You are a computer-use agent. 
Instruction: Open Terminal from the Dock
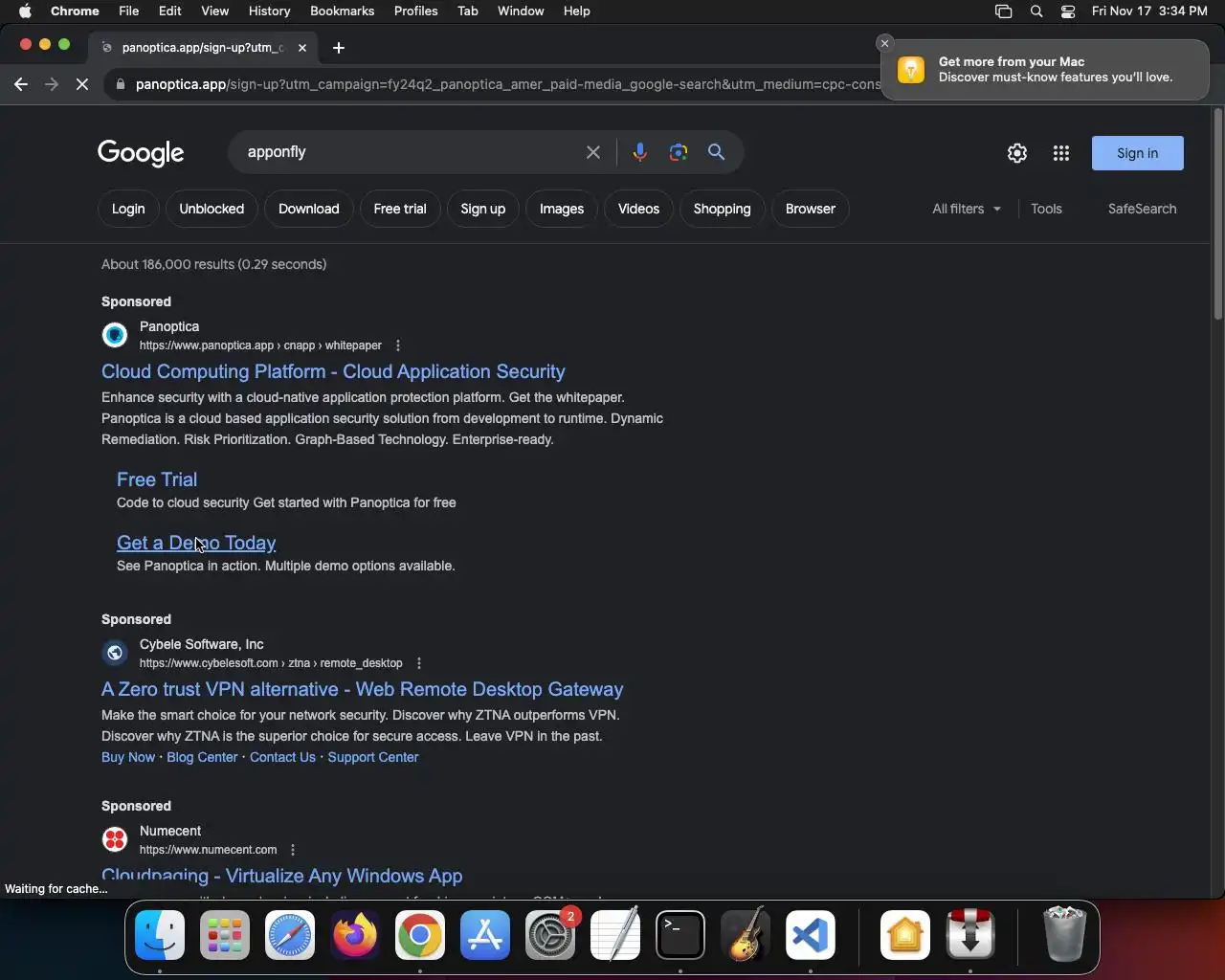(x=680, y=935)
